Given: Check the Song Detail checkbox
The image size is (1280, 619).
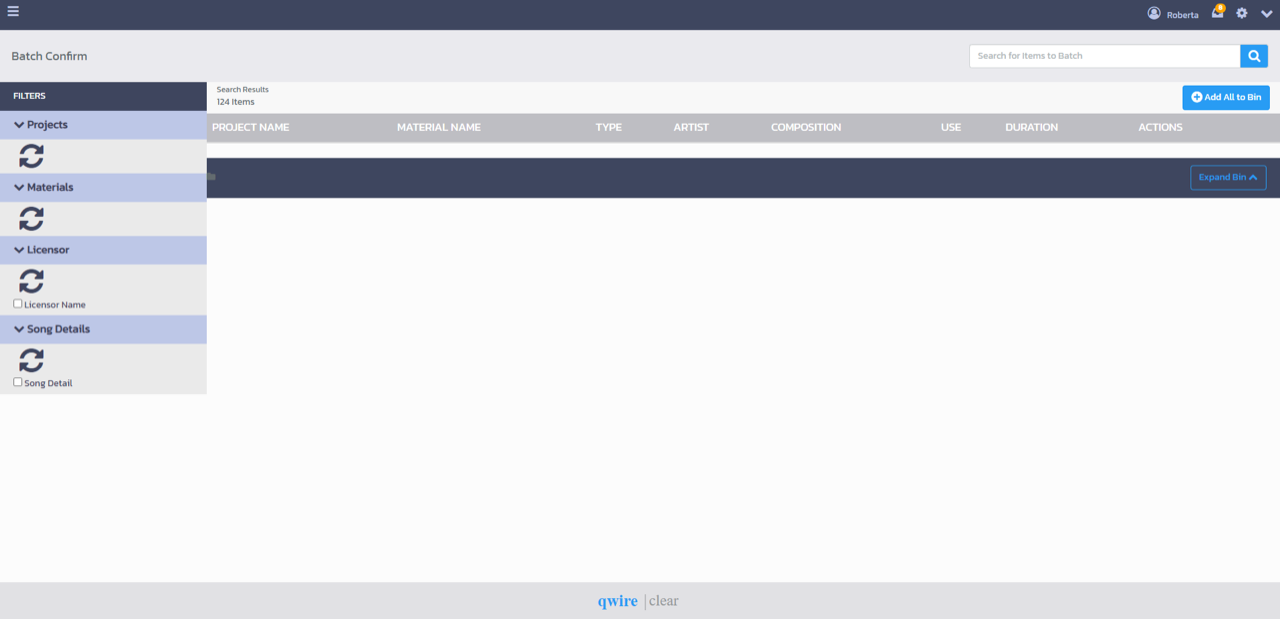Looking at the screenshot, I should (18, 382).
